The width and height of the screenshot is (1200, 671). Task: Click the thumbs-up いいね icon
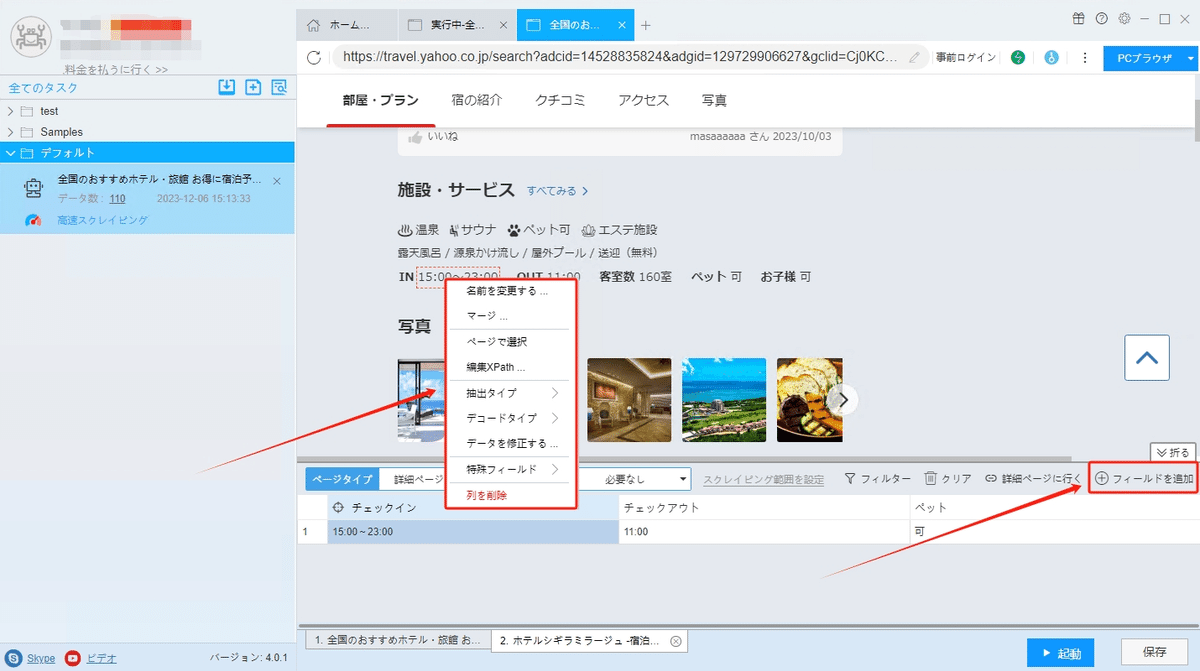coord(414,136)
